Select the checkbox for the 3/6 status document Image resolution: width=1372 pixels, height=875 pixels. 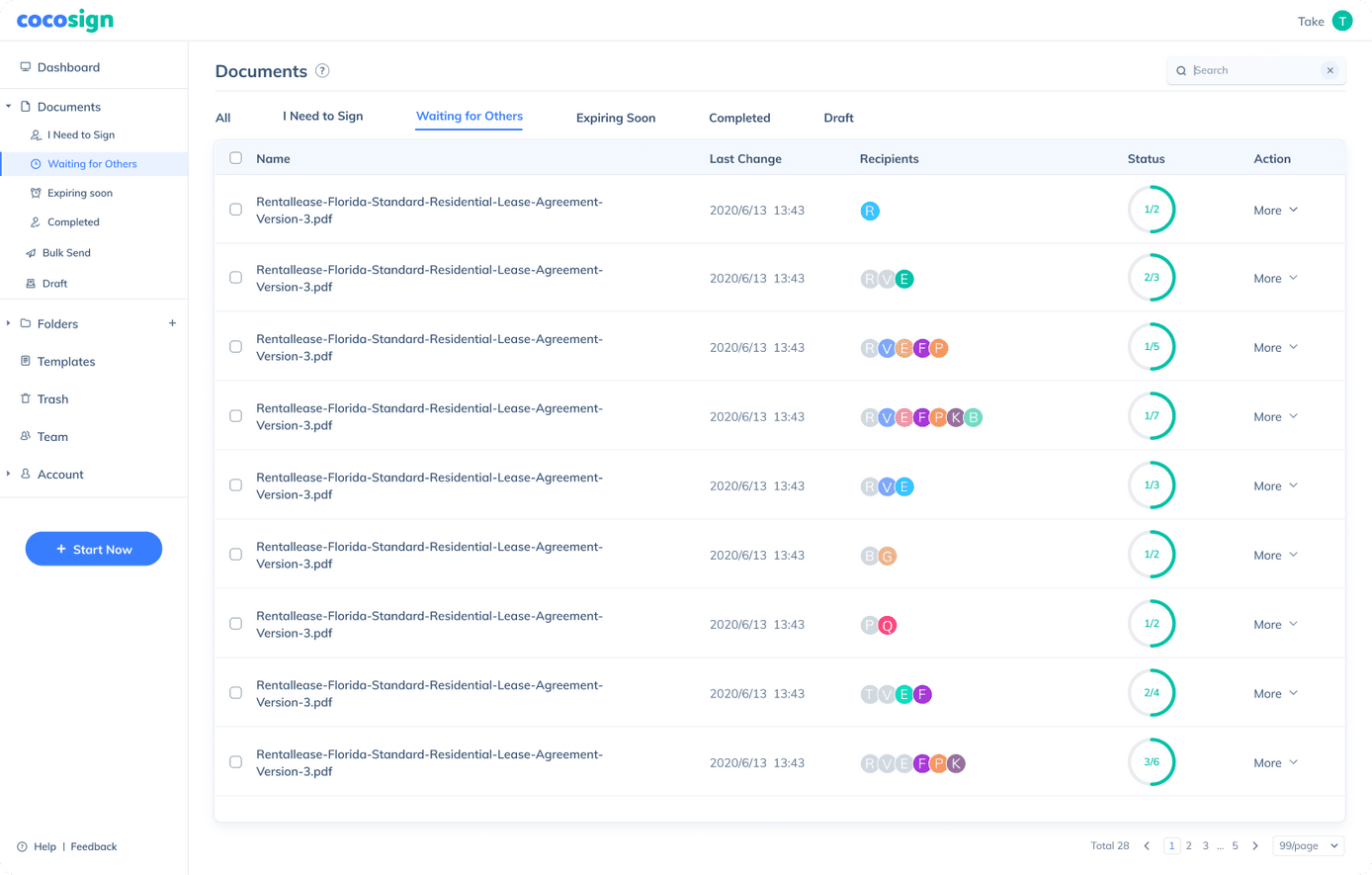point(235,762)
